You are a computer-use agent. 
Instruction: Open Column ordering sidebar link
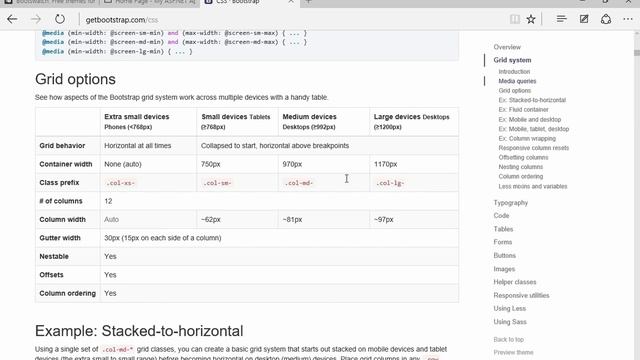click(x=520, y=176)
